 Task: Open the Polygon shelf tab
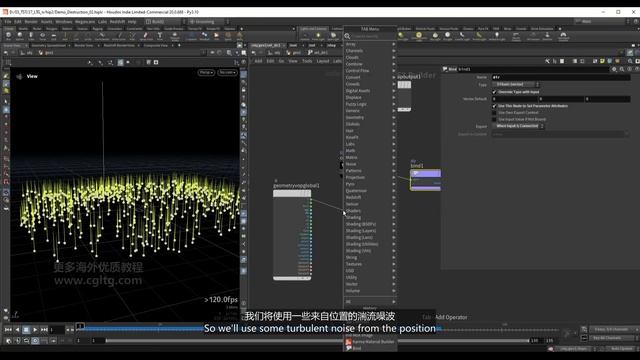(x=52, y=29)
